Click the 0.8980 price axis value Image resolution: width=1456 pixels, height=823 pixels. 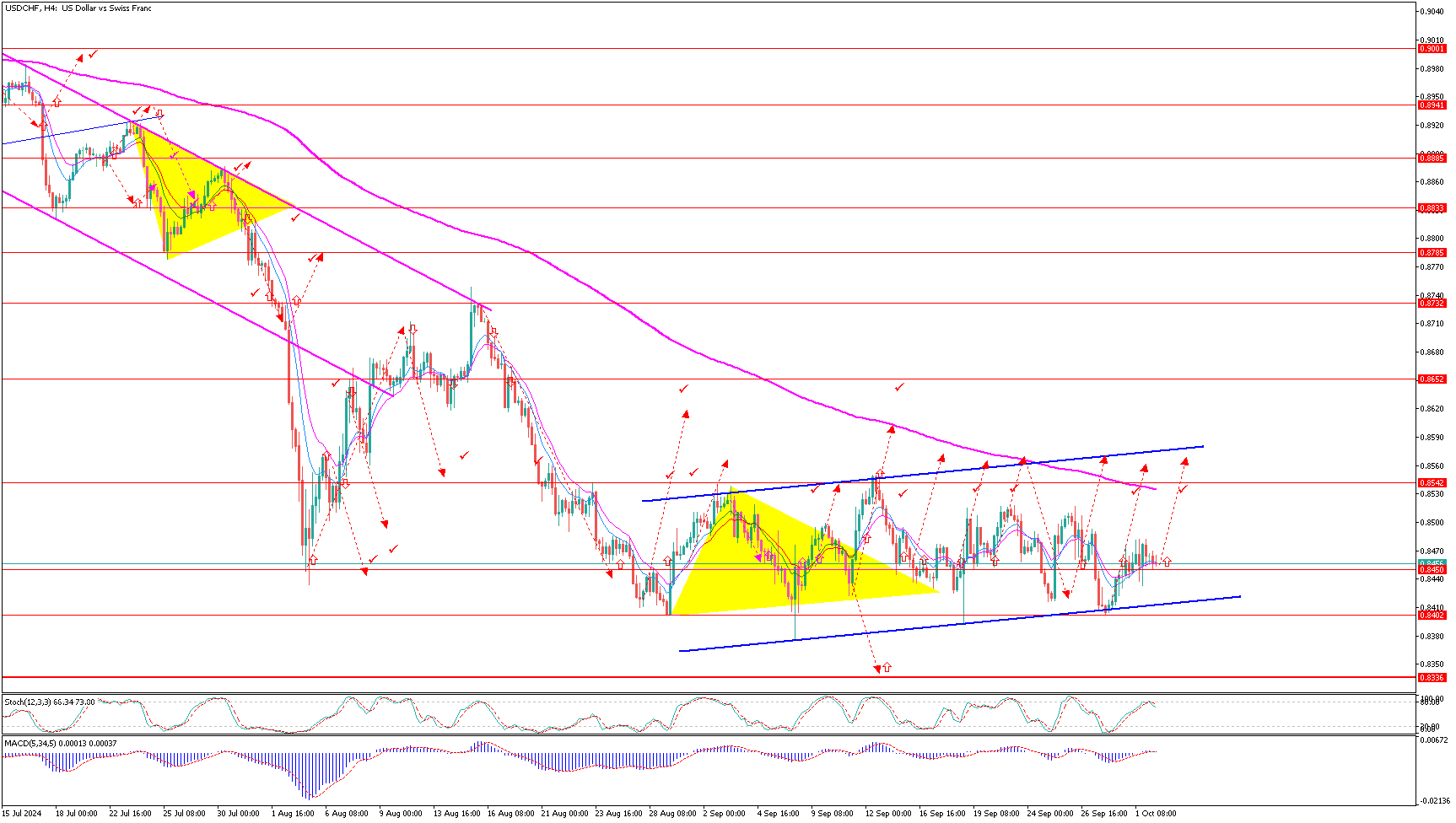pyautogui.click(x=1432, y=69)
